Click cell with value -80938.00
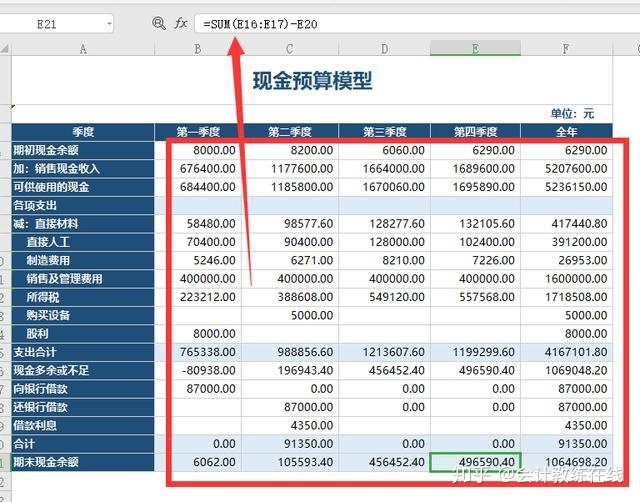 198,371
